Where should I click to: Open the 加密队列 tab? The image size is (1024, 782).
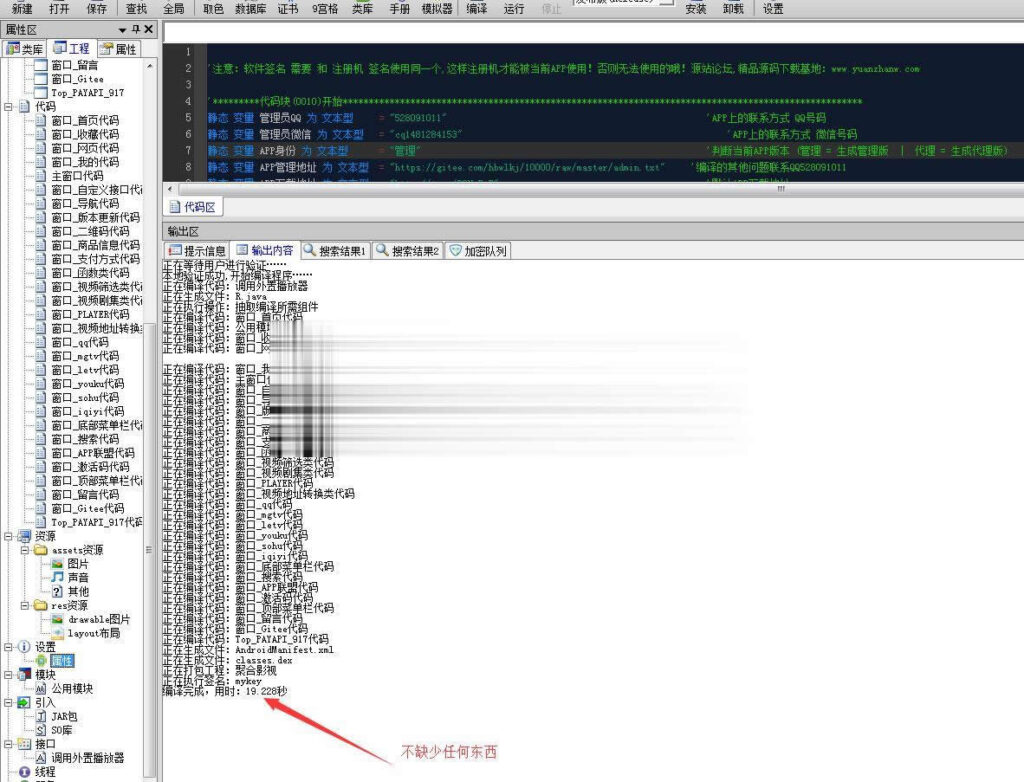478,251
